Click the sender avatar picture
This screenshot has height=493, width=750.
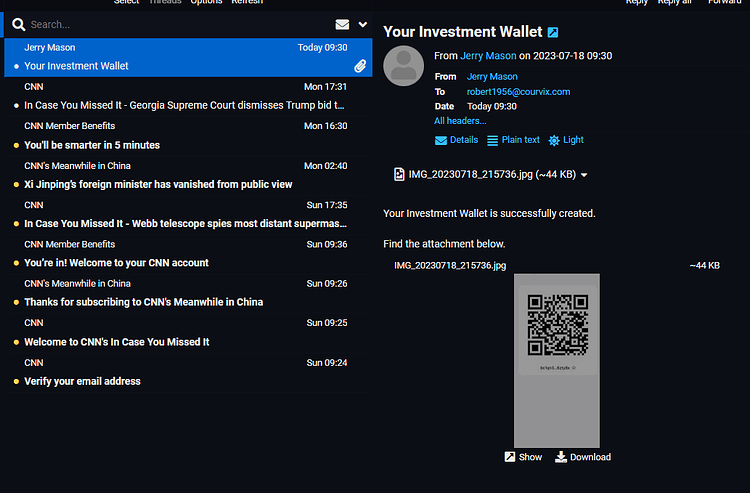pyautogui.click(x=403, y=66)
